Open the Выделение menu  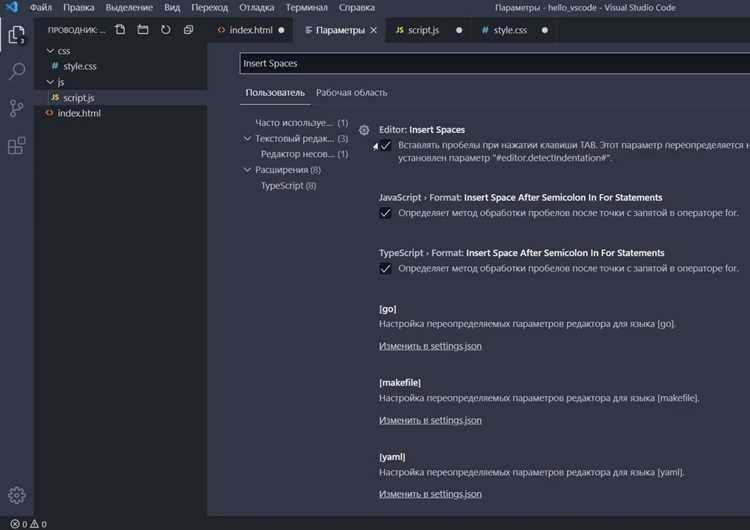tap(129, 7)
